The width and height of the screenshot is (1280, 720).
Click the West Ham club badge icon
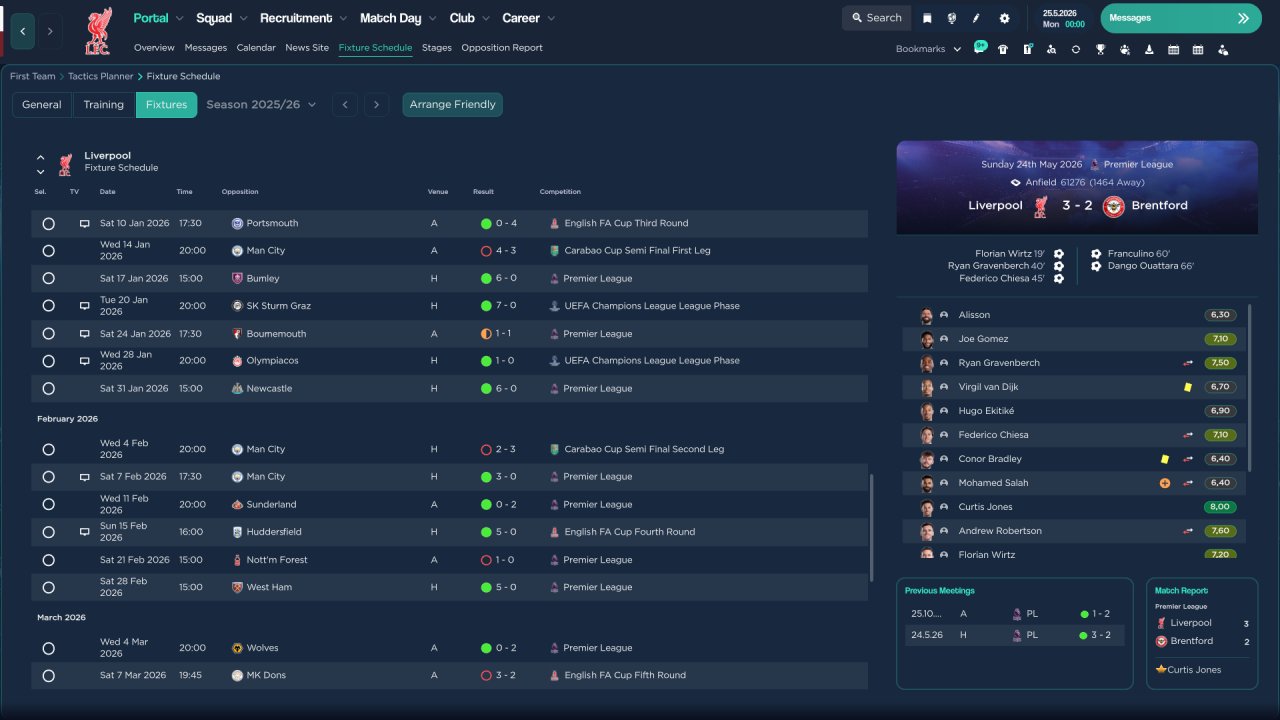coord(237,587)
